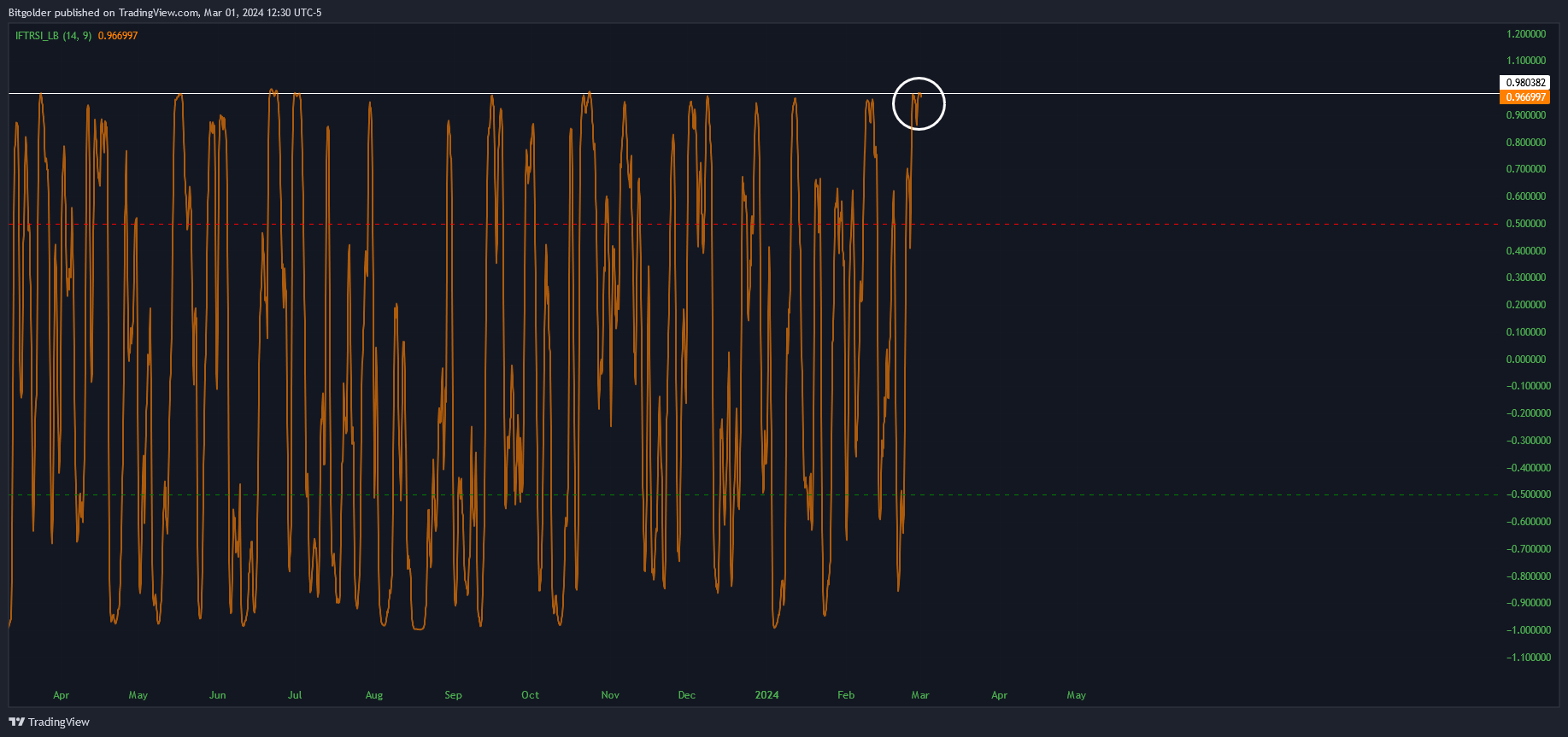Click the -0.300000 axis value
The width and height of the screenshot is (1568, 737).
click(x=1529, y=441)
